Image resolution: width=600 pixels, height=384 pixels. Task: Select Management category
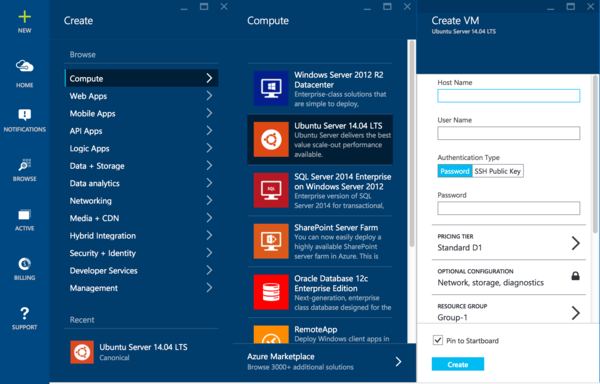tap(141, 288)
